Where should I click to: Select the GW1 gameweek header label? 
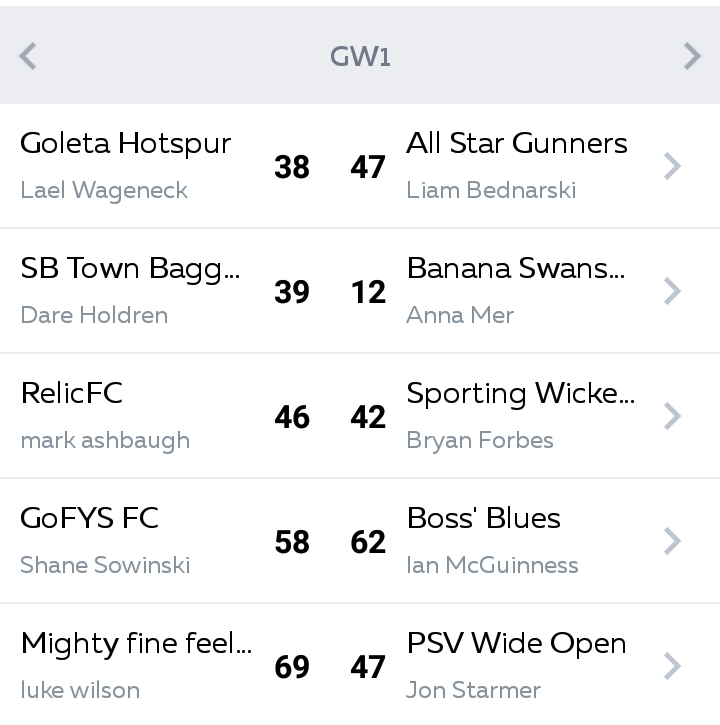coord(360,57)
